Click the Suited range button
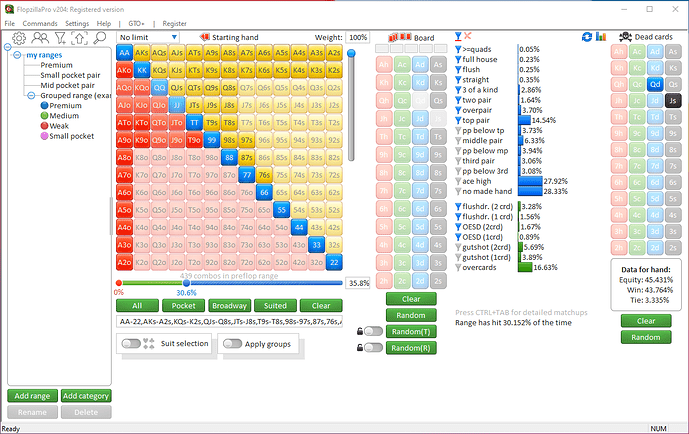689x434 pixels. pos(275,306)
